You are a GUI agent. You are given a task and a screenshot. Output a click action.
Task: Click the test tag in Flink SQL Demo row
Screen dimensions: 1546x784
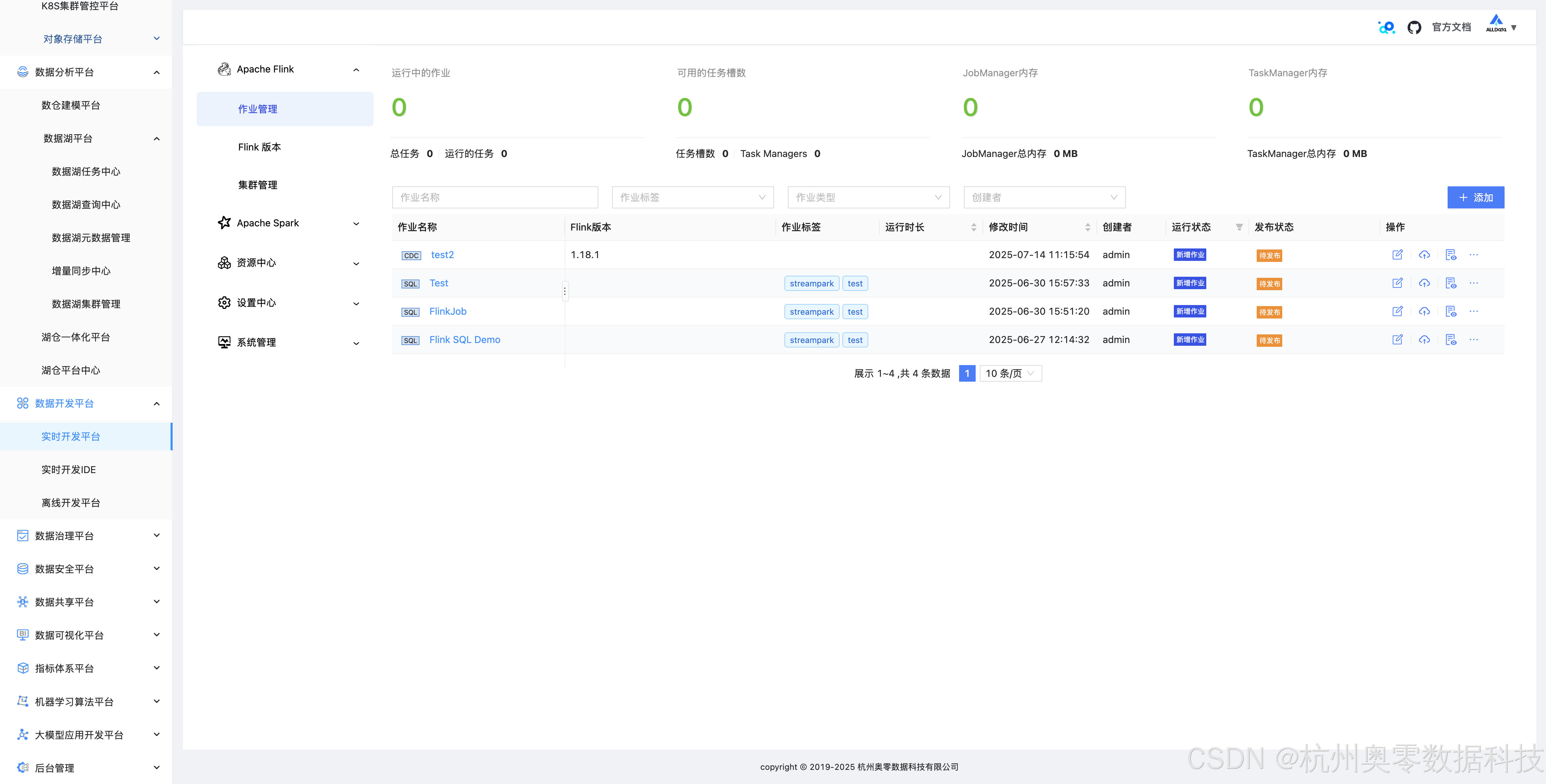[x=854, y=340]
